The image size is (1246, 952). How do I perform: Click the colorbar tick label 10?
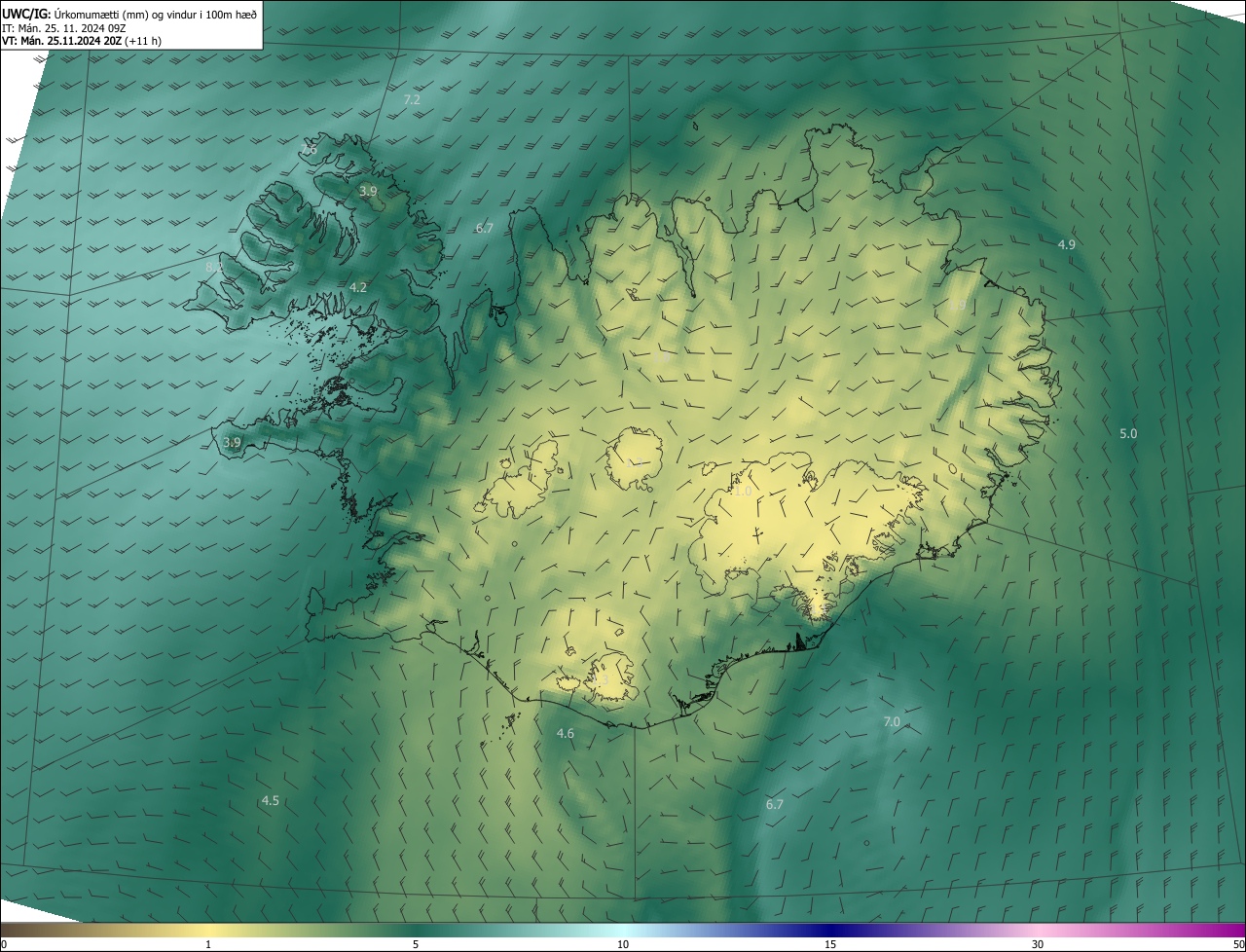[623, 944]
